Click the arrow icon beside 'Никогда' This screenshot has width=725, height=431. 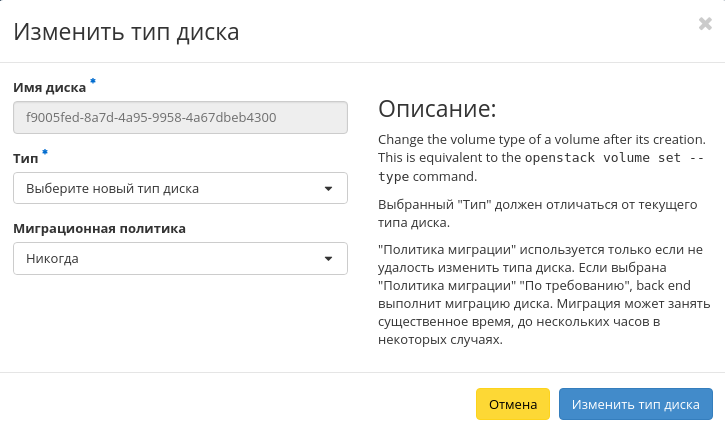point(329,259)
